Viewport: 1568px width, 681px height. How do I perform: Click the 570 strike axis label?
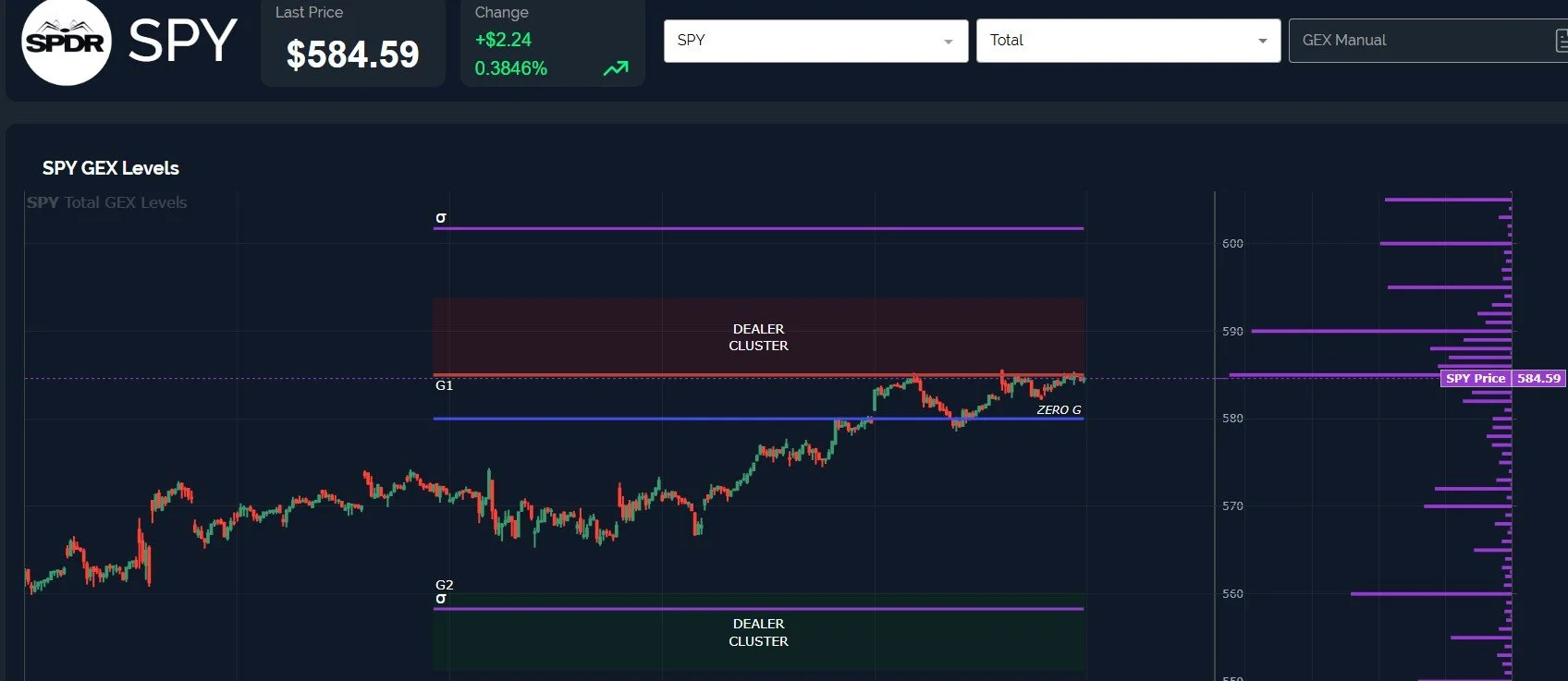click(1232, 506)
